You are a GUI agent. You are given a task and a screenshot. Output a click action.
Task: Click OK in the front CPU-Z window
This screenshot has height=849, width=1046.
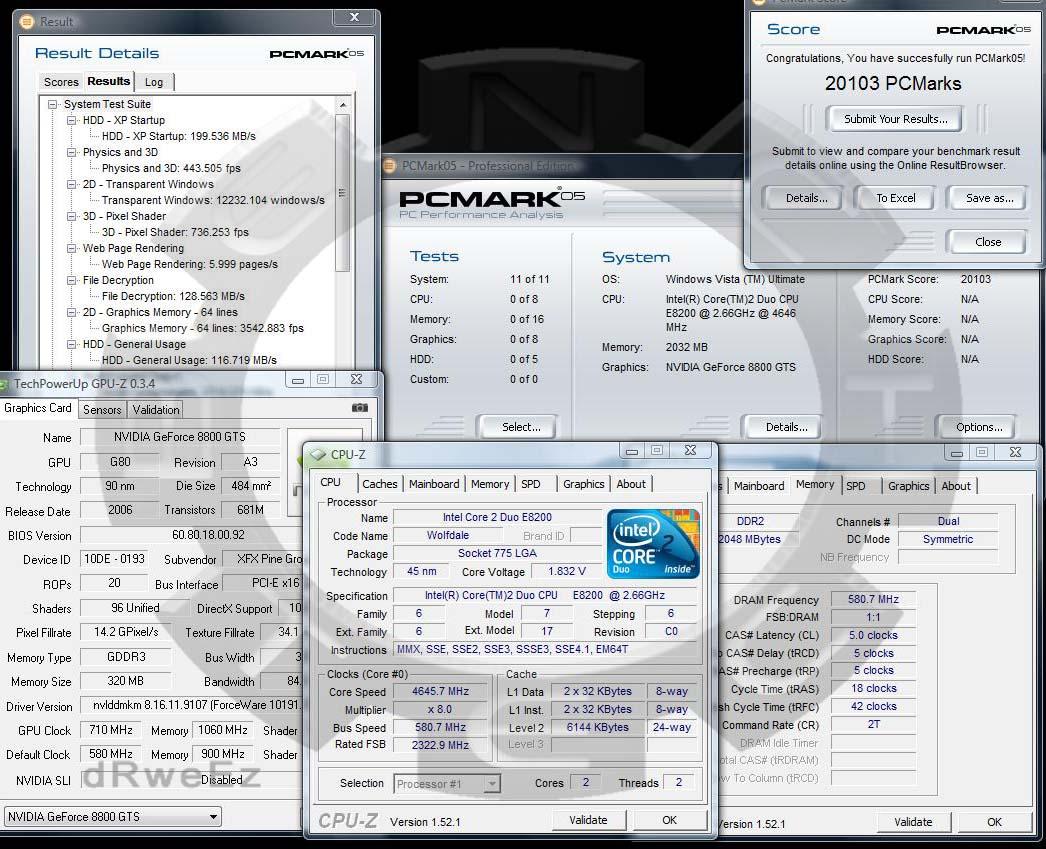pos(669,820)
